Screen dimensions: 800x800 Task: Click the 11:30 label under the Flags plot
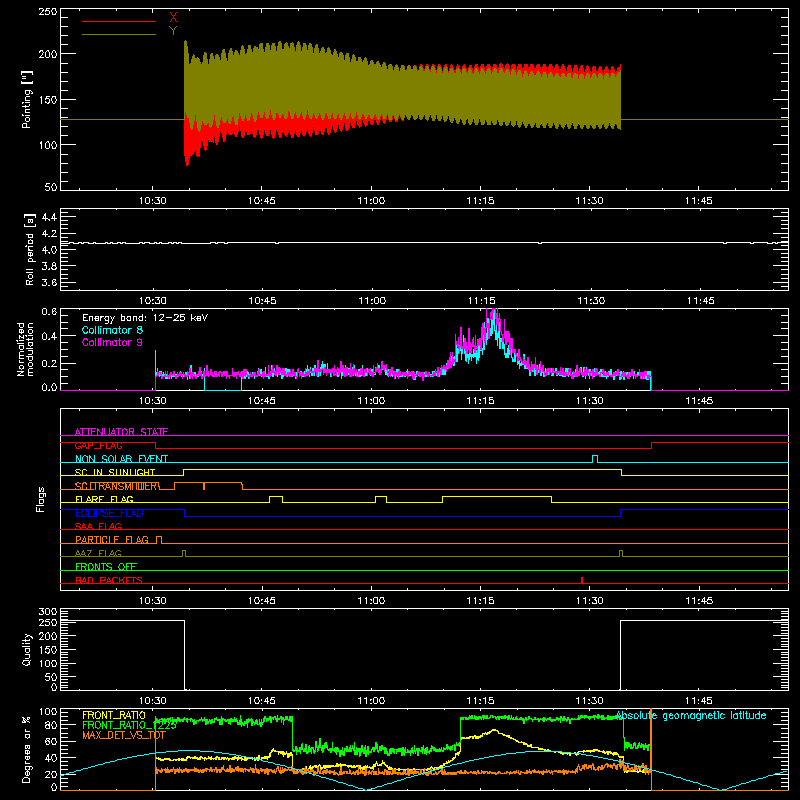tap(590, 601)
